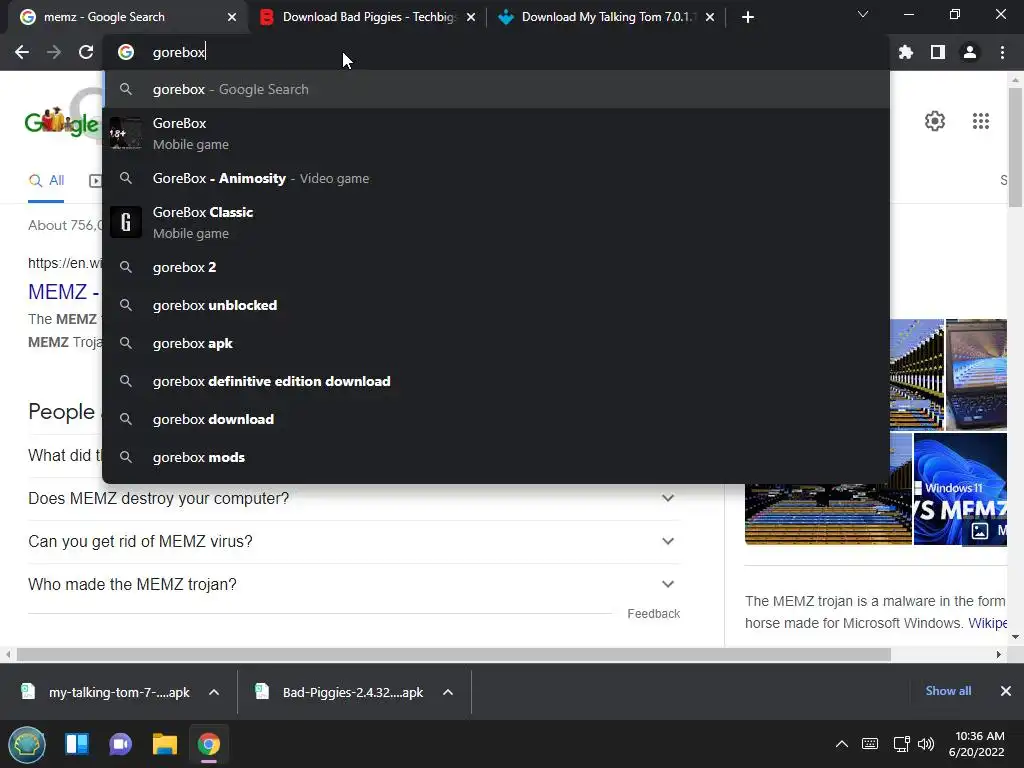Open the Windows 11 VS MEMZ image
This screenshot has width=1024, height=768.
coord(960,488)
